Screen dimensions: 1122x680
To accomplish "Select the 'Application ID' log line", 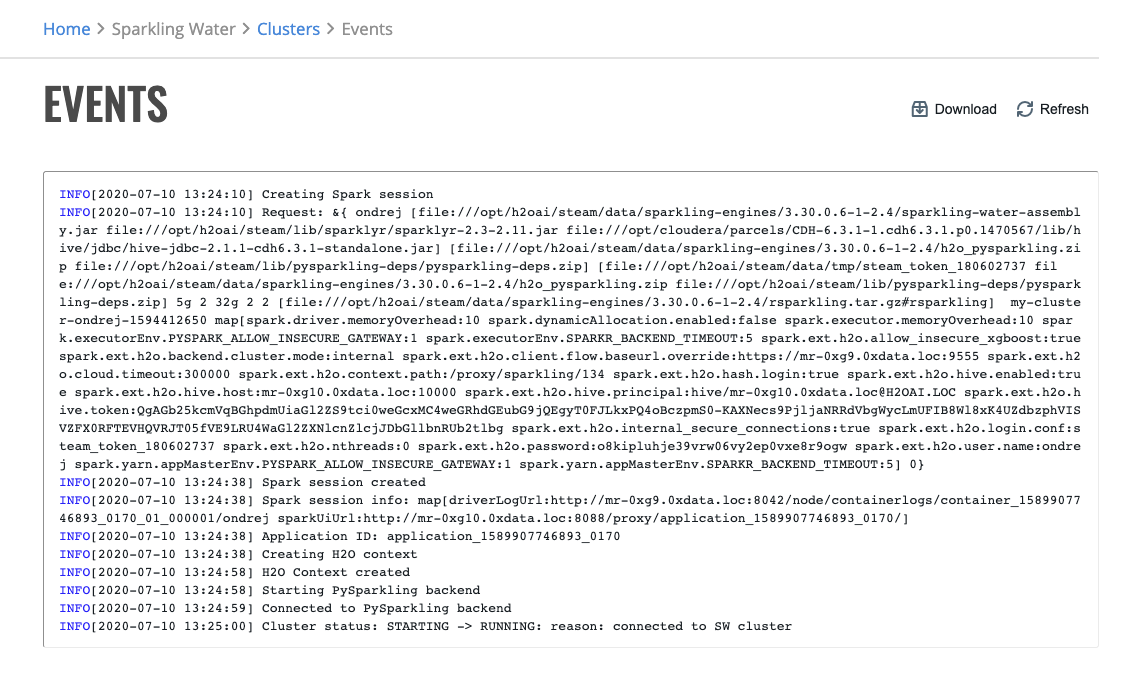I will 340,537.
